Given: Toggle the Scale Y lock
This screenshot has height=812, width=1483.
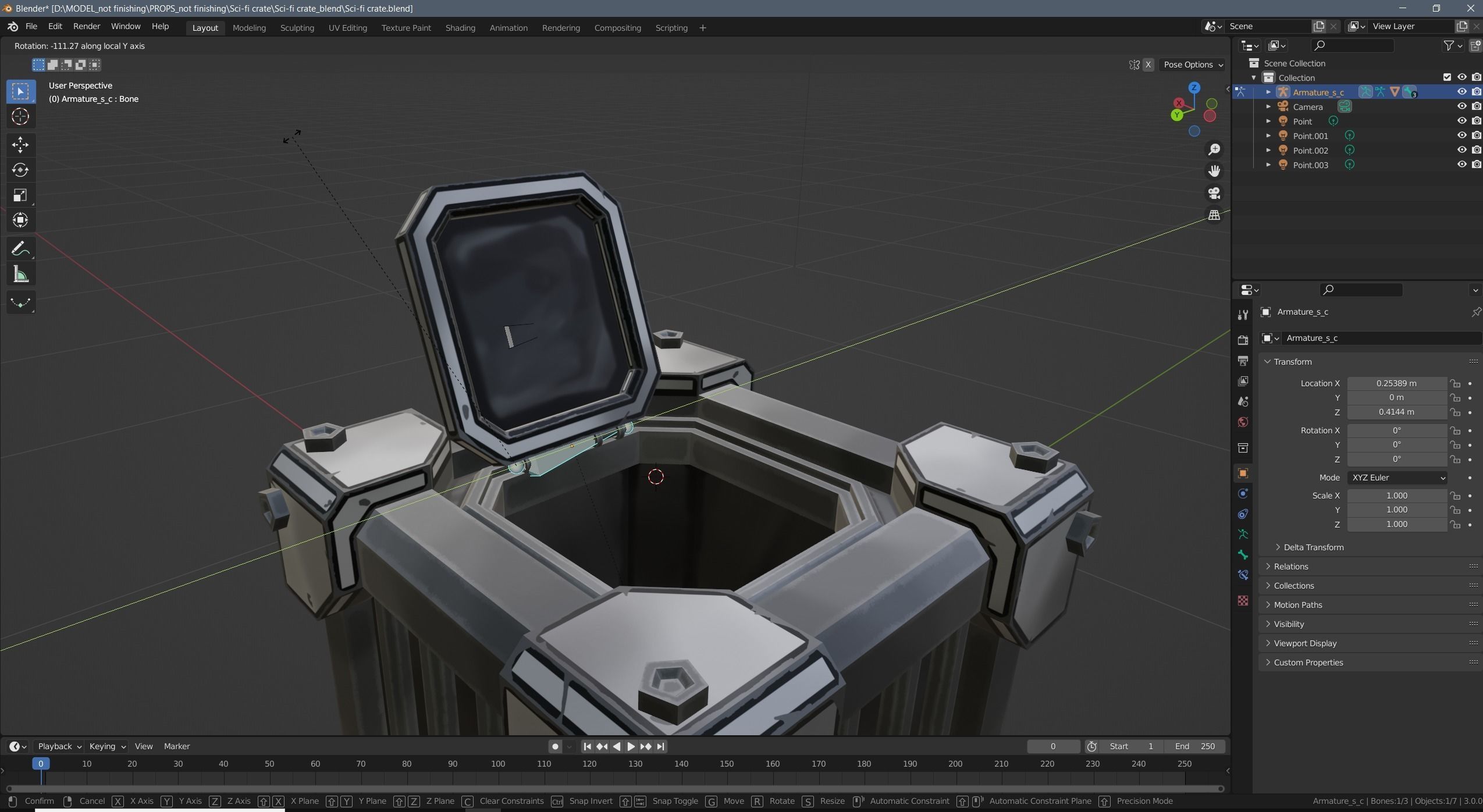Looking at the screenshot, I should point(1454,510).
